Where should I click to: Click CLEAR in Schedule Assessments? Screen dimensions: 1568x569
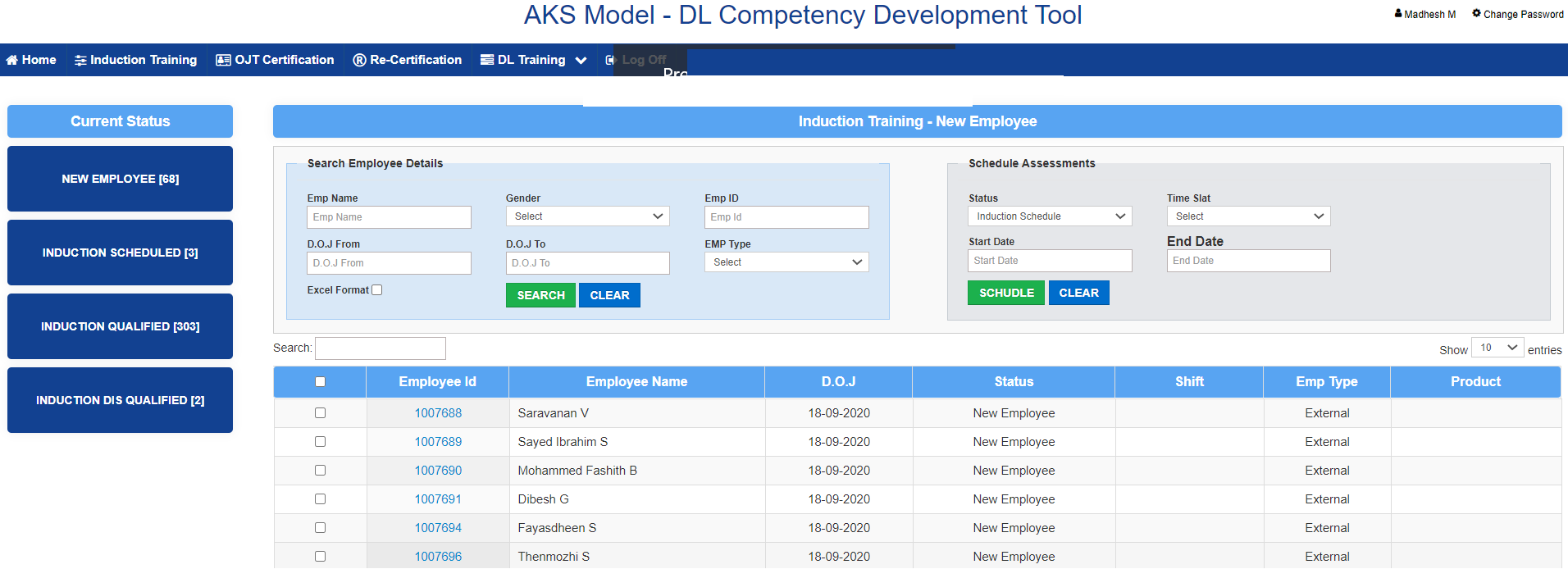point(1078,293)
